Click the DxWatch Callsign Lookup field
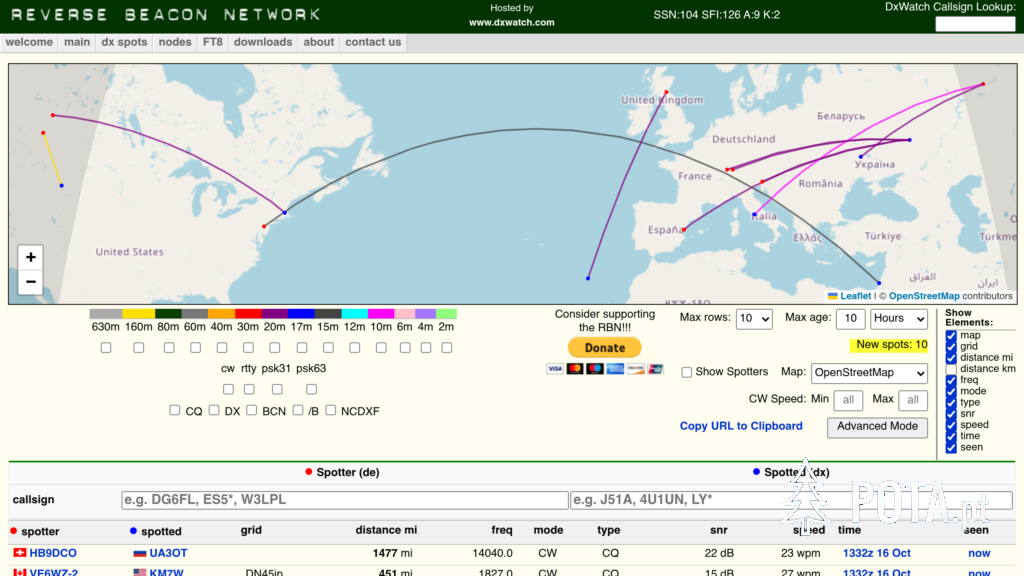This screenshot has height=576, width=1024. 975,24
